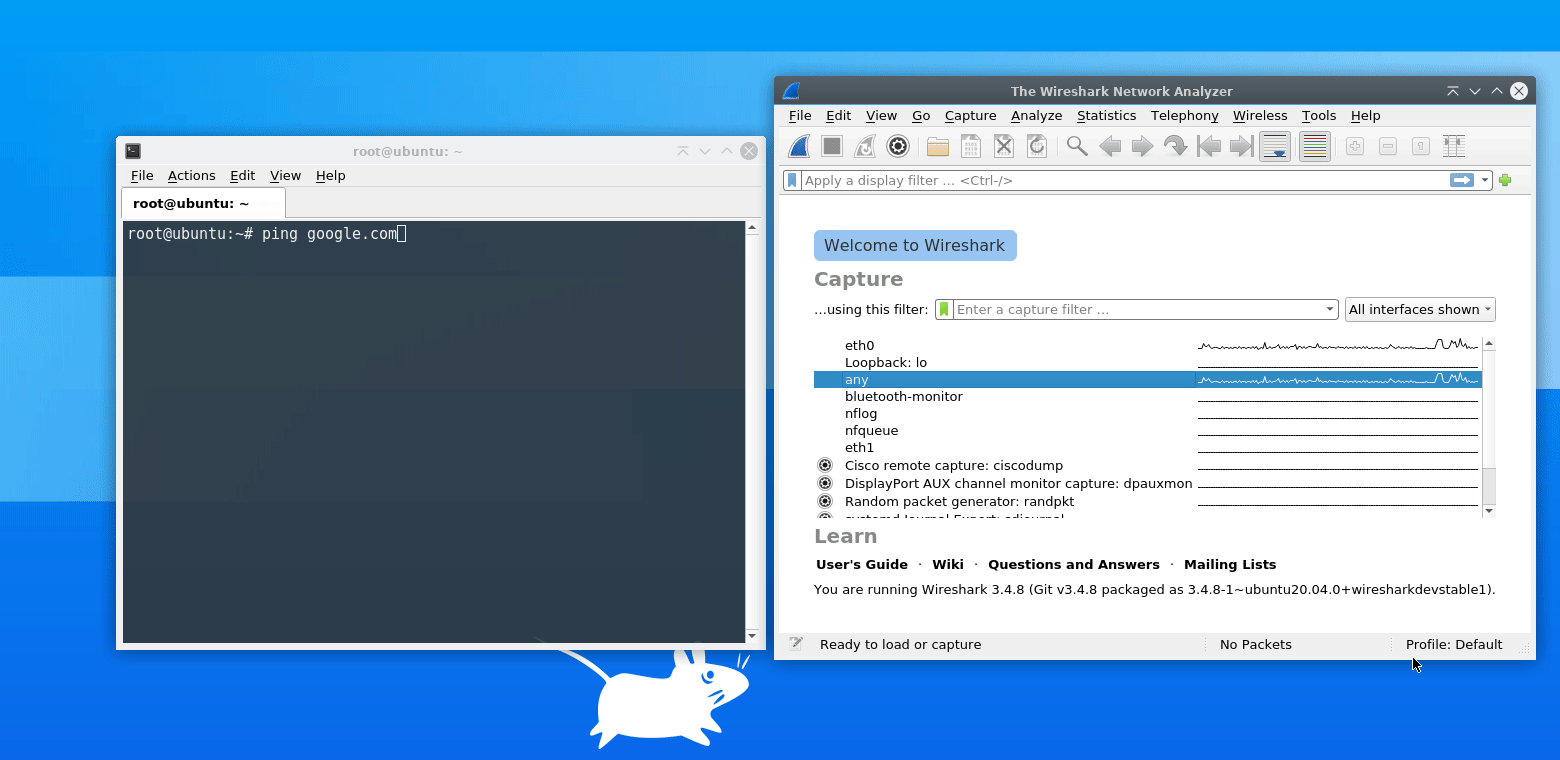Click the display filter input field
This screenshot has height=760, width=1560.
pos(1124,180)
